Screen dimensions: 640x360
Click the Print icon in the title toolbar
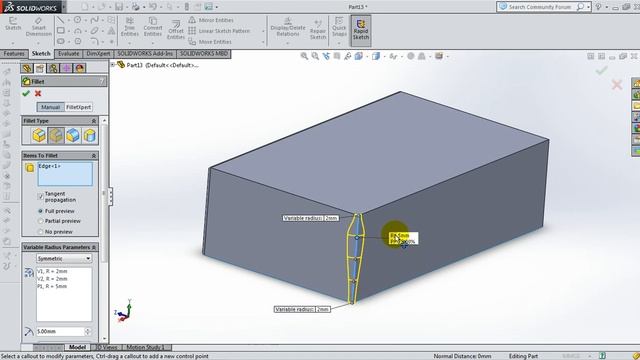pyautogui.click(x=136, y=7)
